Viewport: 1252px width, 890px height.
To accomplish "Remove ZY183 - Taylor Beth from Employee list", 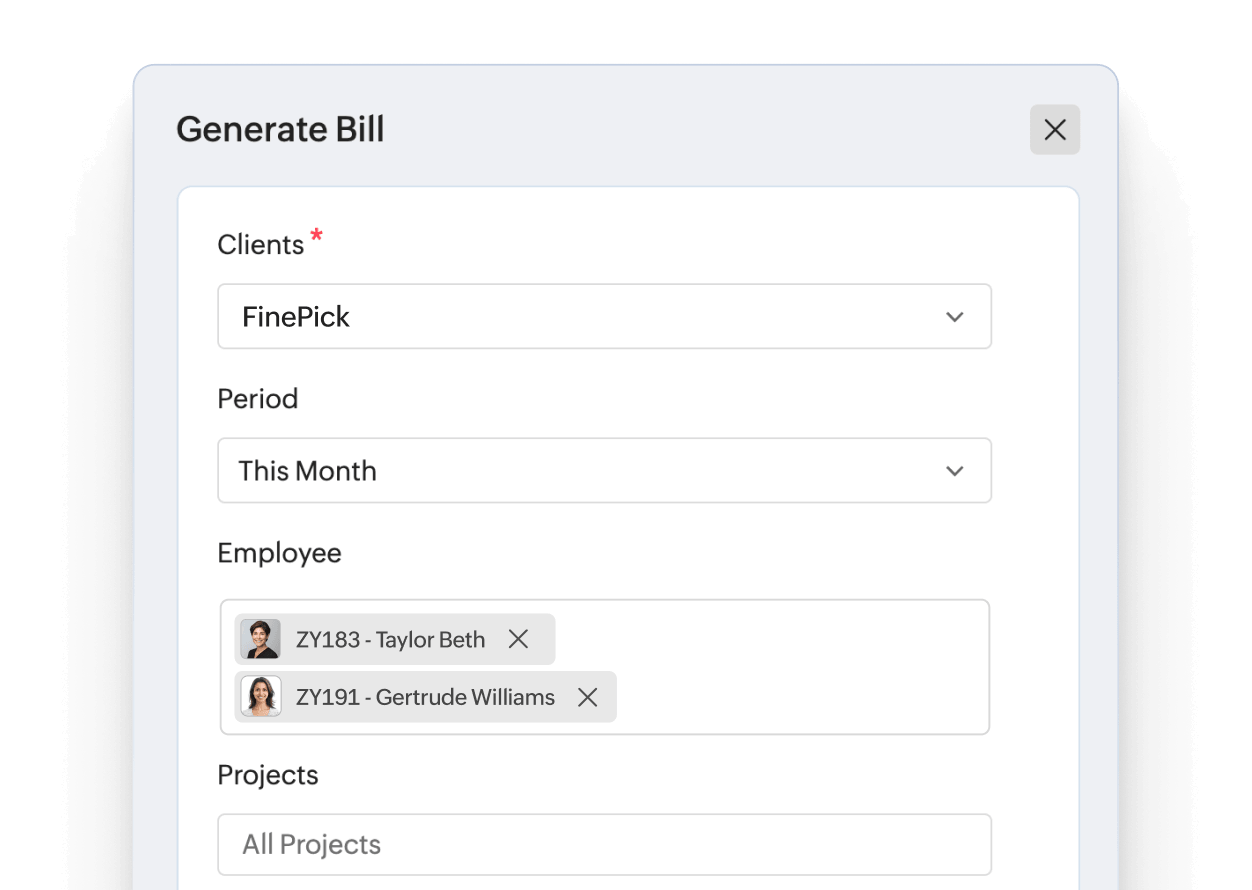I will point(519,639).
